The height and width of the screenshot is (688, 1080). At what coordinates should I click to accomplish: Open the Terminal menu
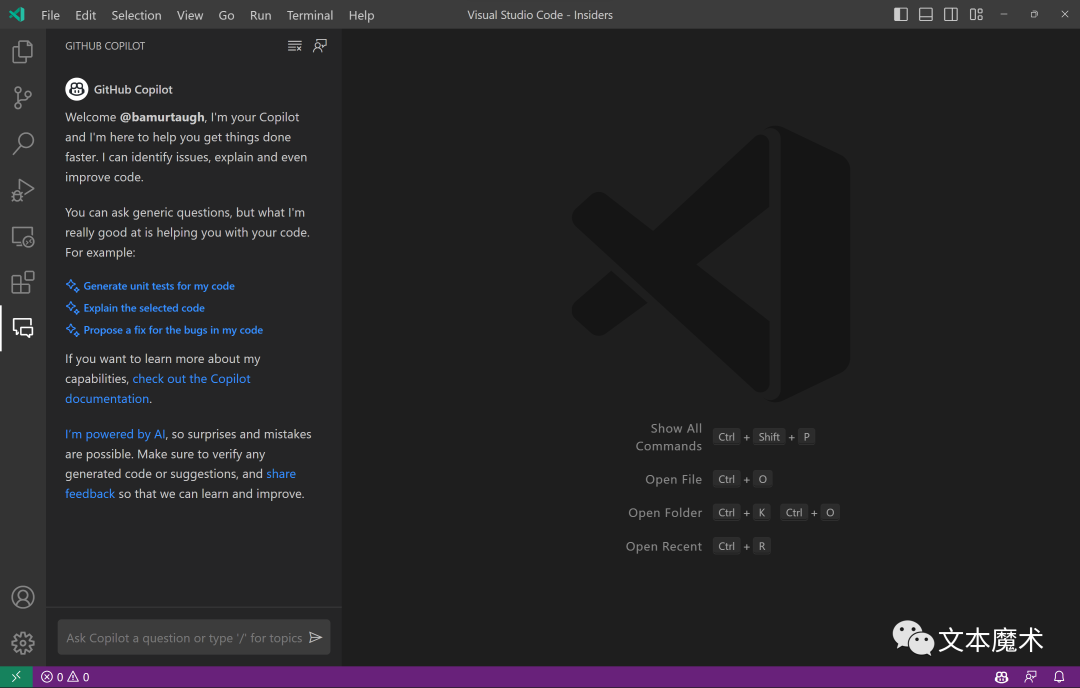[x=310, y=15]
